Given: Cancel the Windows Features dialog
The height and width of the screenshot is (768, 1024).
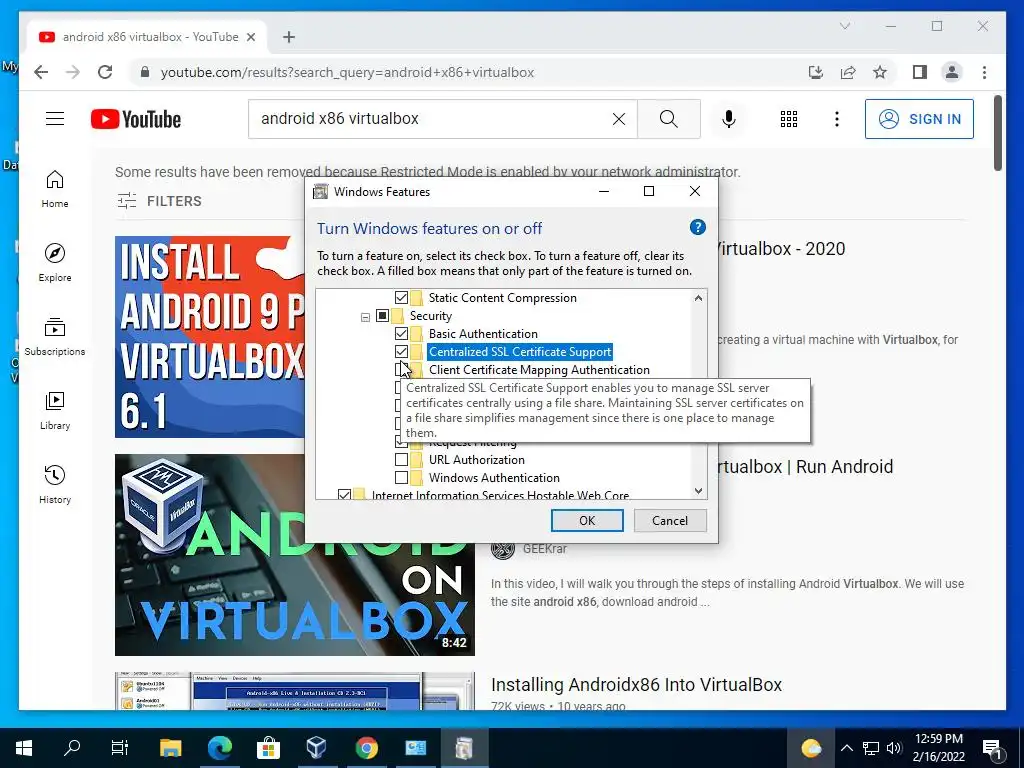Looking at the screenshot, I should [x=670, y=520].
